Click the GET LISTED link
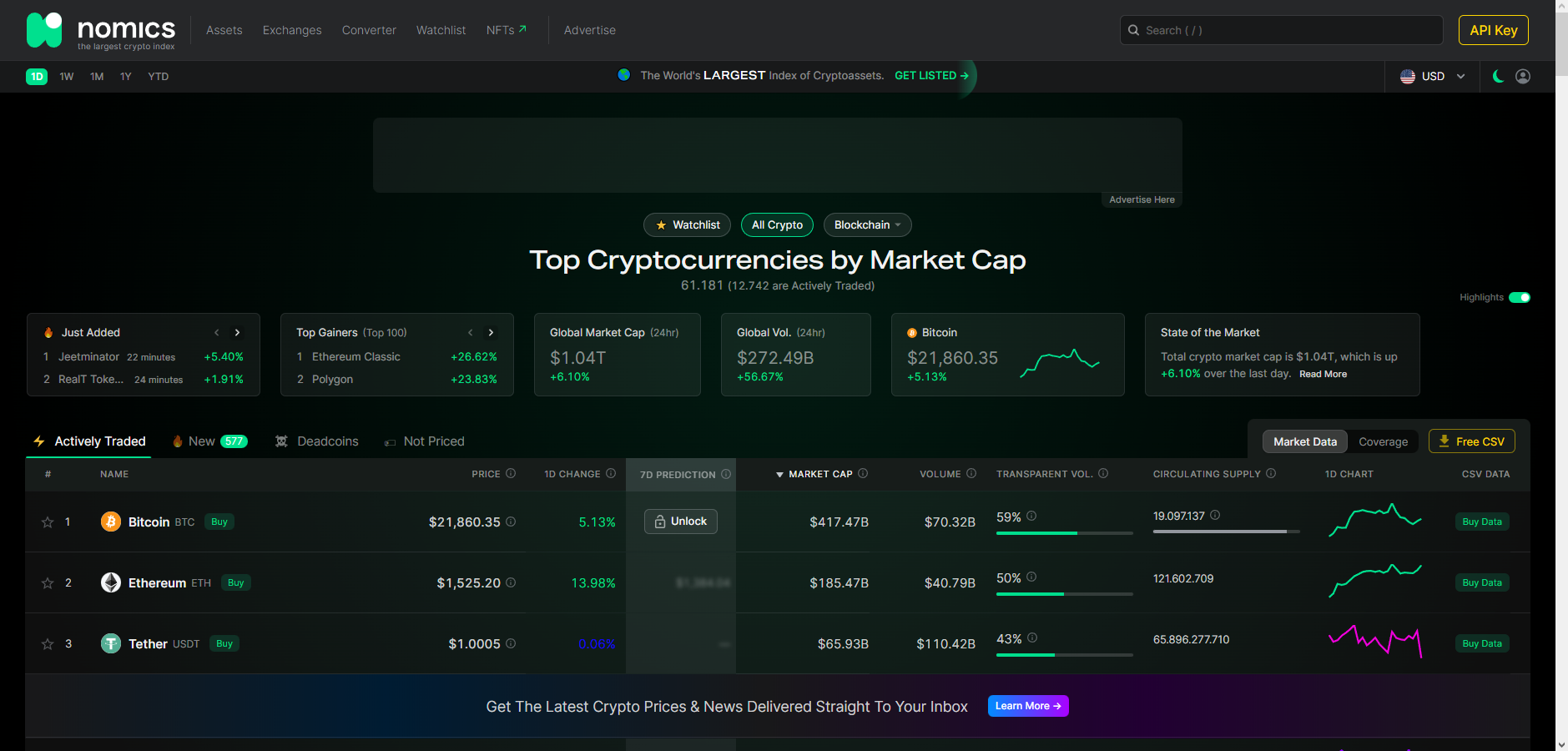This screenshot has height=751, width=1568. coord(931,76)
